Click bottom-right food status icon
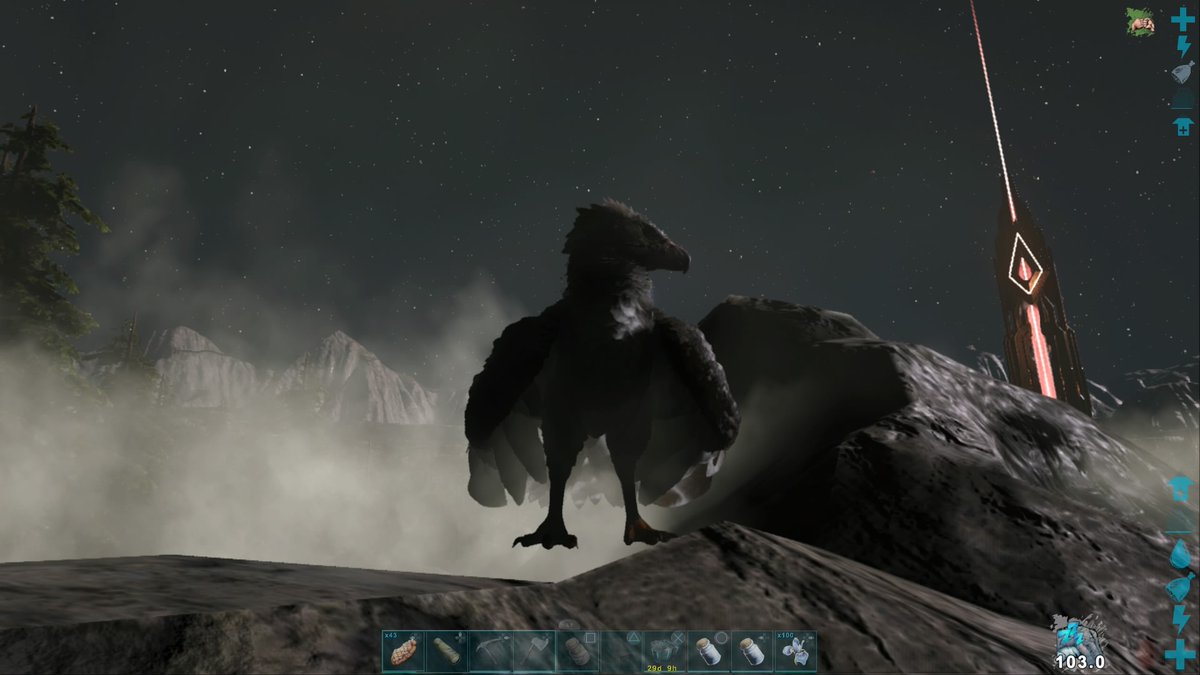Screen dimensions: 1200x675 [x=1180, y=588]
